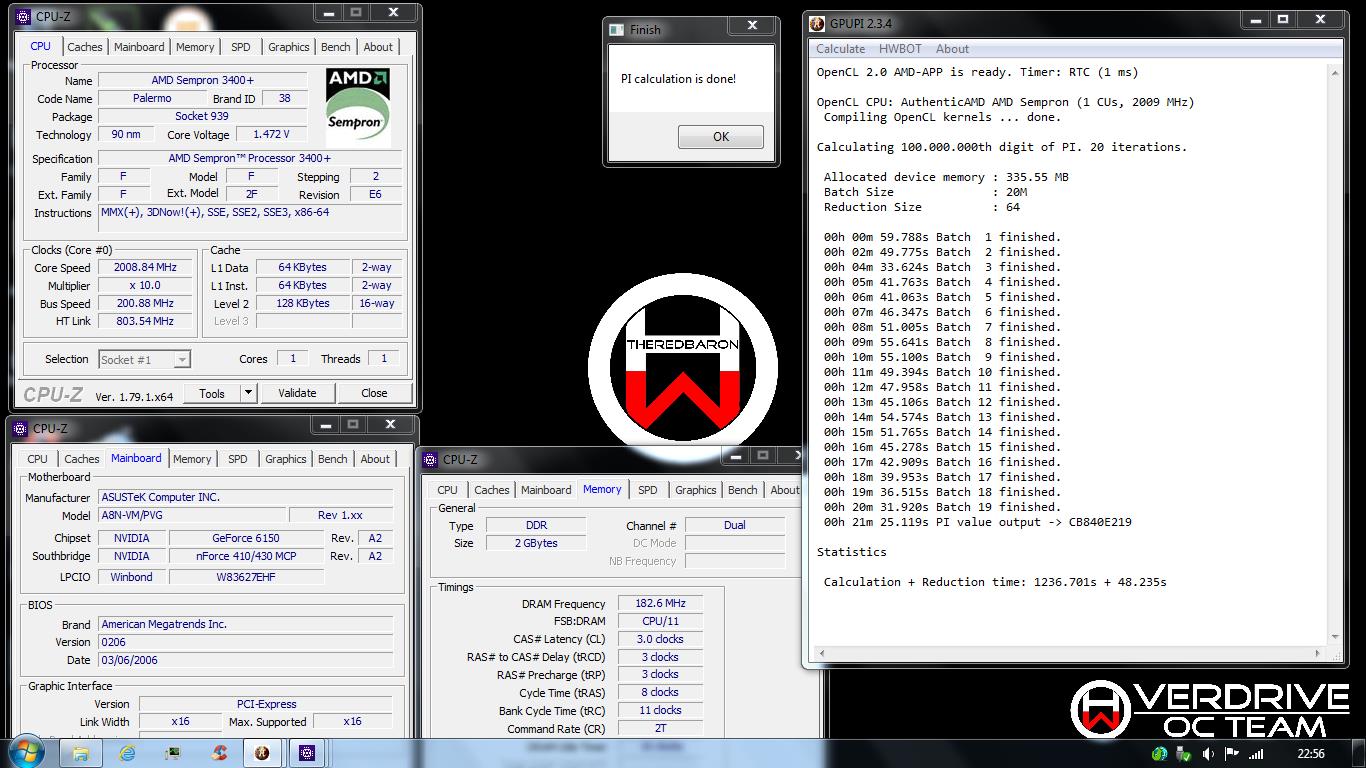Screen dimensions: 1366x768
Task: Click the BIOS date 03/06/2006 field
Action: coord(245,660)
